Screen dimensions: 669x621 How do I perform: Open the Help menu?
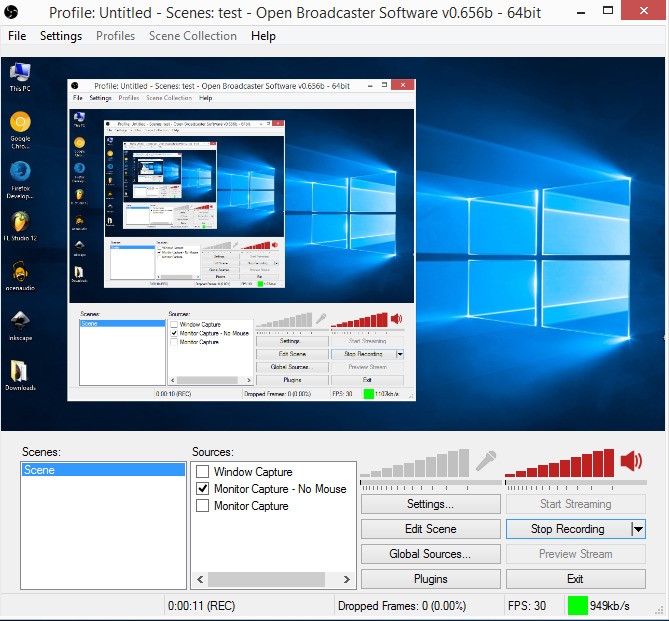[263, 36]
